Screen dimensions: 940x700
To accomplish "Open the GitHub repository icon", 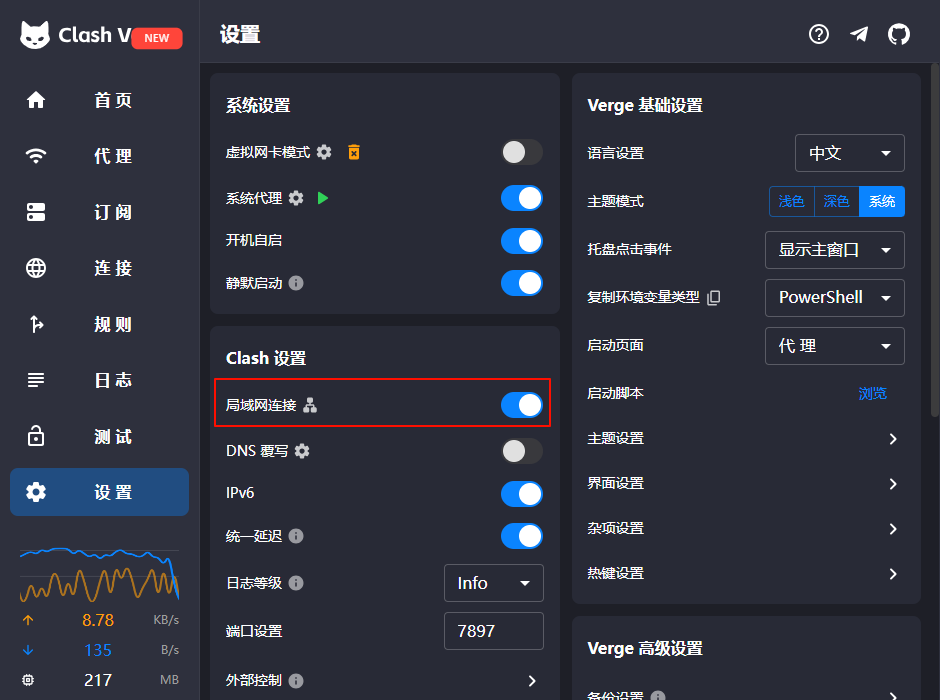I will pos(898,34).
